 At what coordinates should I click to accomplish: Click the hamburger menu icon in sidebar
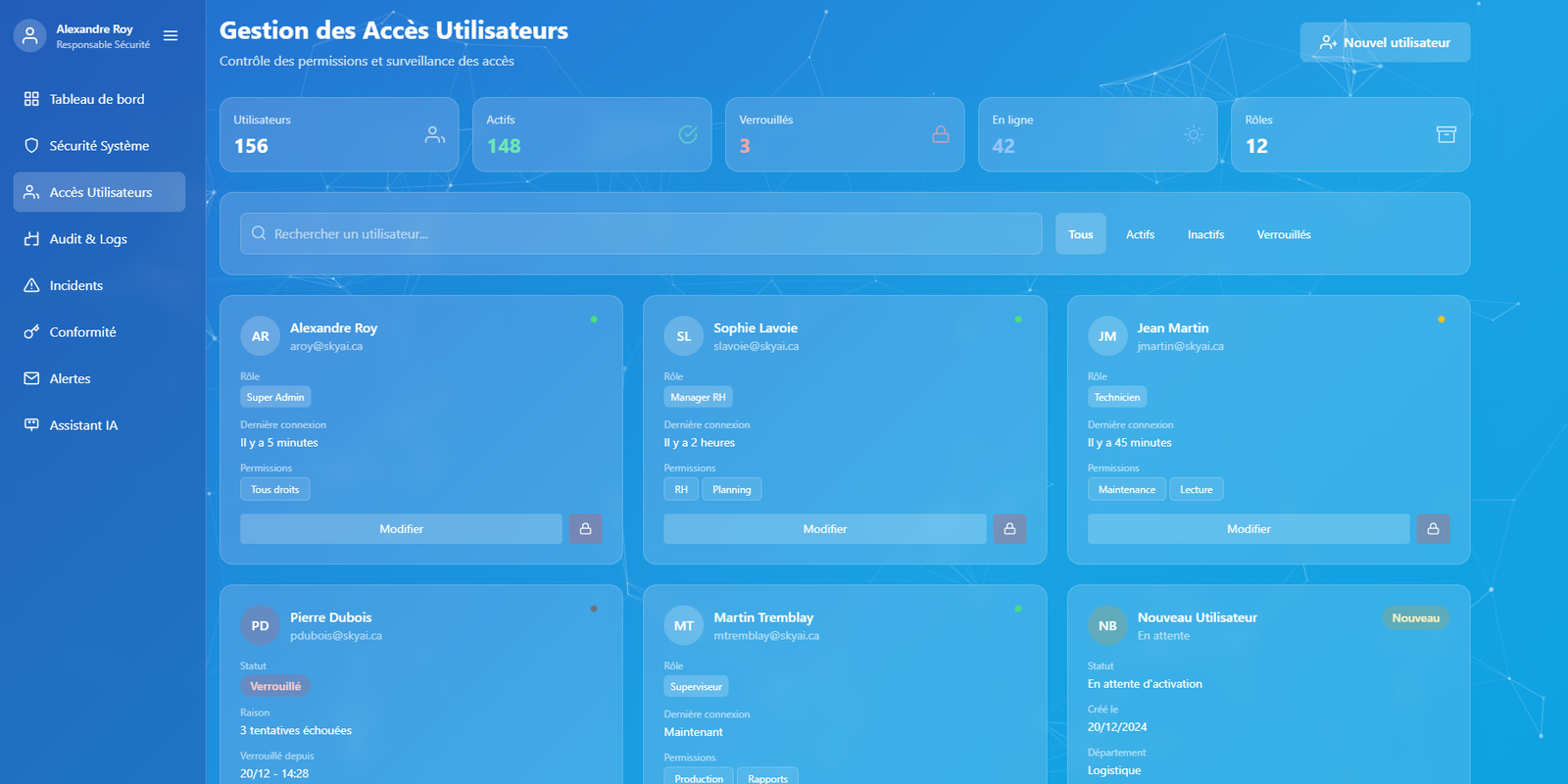[171, 36]
